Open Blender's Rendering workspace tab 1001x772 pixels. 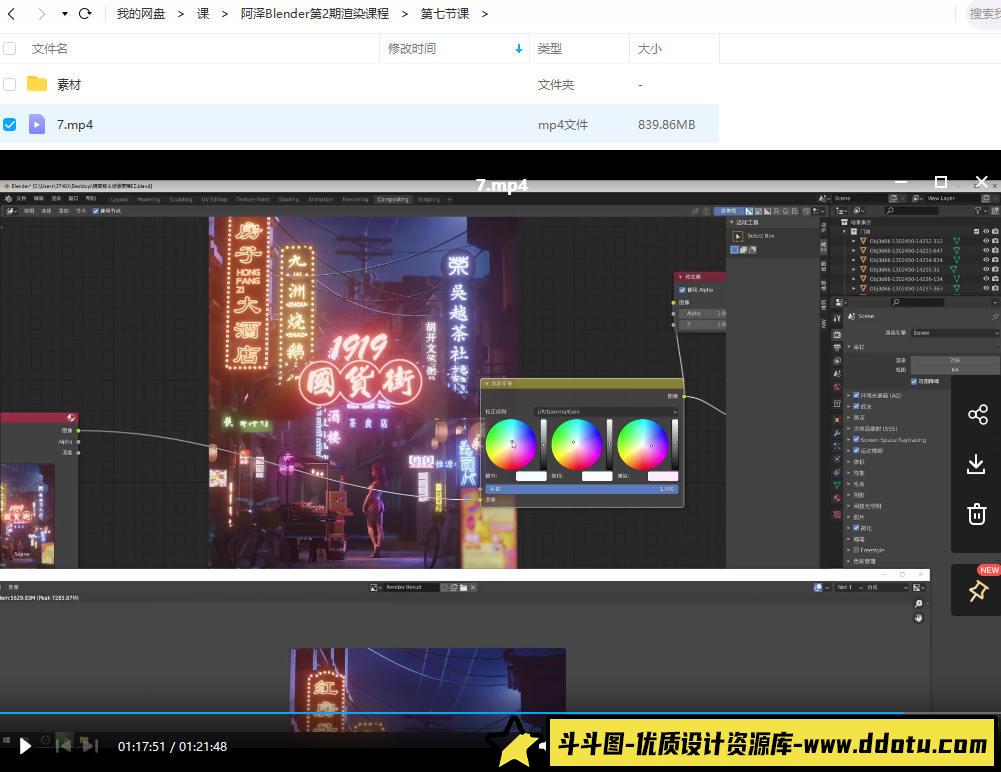pyautogui.click(x=355, y=199)
